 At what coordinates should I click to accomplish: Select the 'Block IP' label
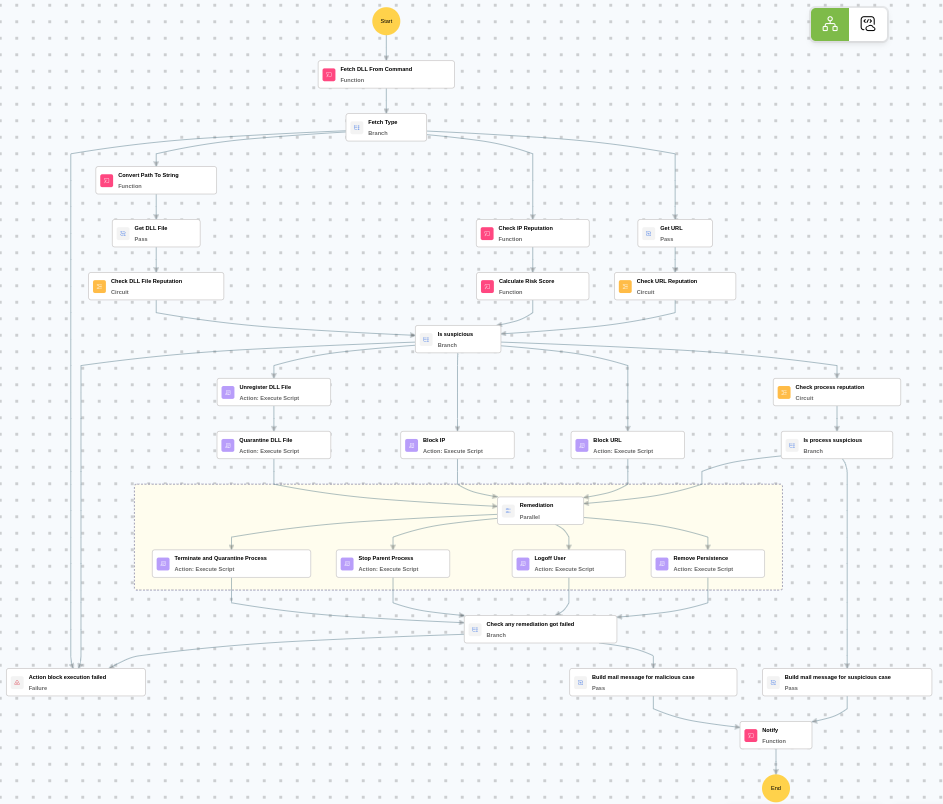pos(434,440)
